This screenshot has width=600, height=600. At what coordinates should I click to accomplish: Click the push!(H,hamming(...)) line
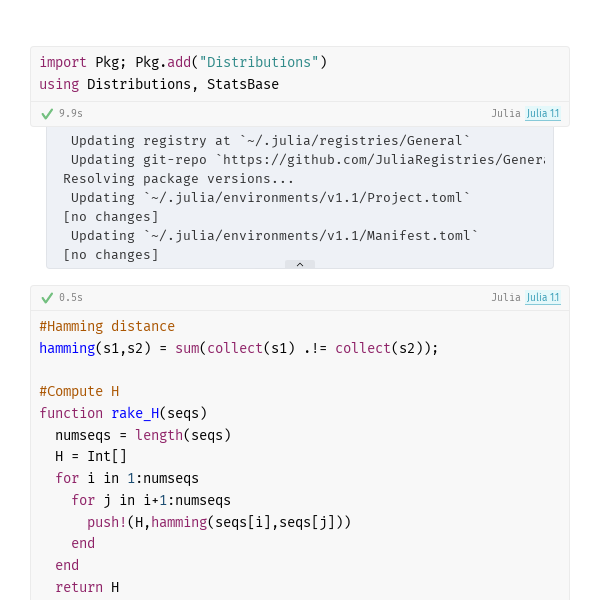[x=219, y=522]
